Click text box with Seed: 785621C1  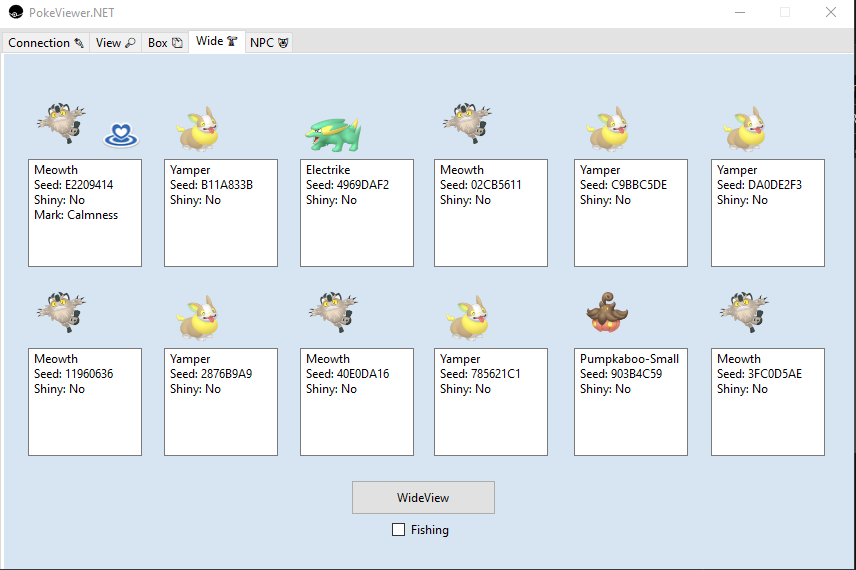tap(491, 402)
